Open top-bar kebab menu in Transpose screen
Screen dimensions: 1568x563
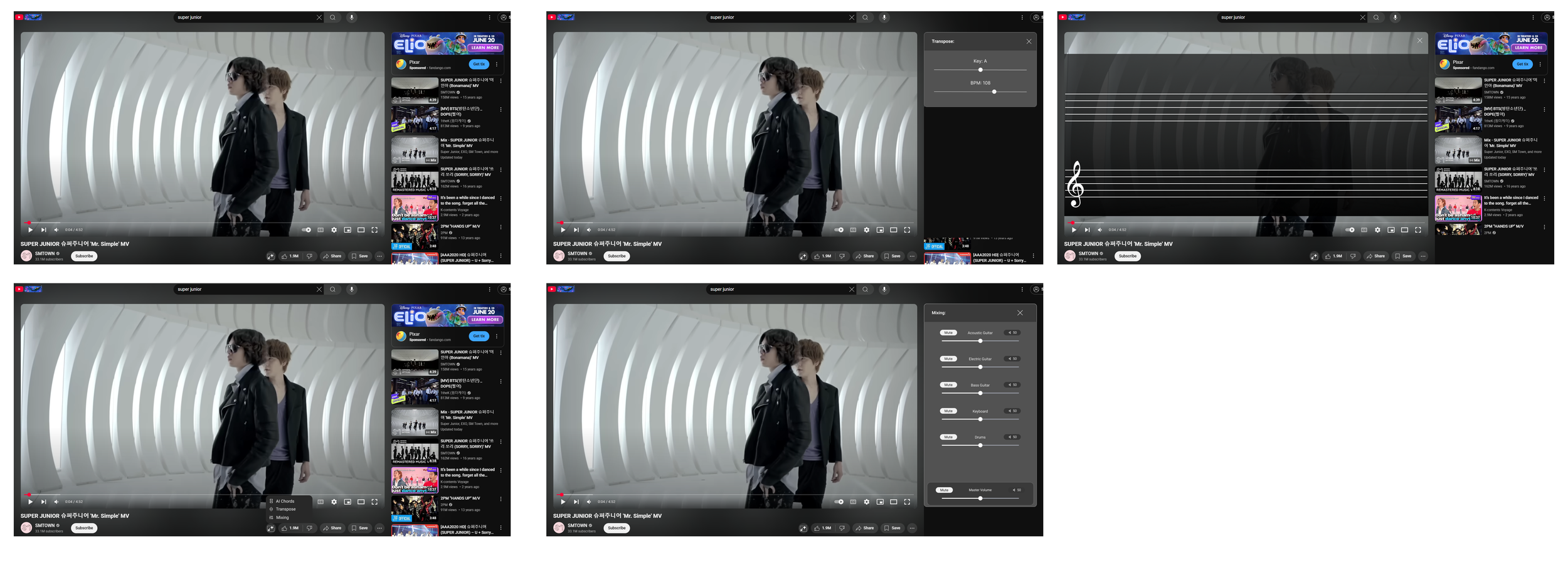pos(1022,18)
